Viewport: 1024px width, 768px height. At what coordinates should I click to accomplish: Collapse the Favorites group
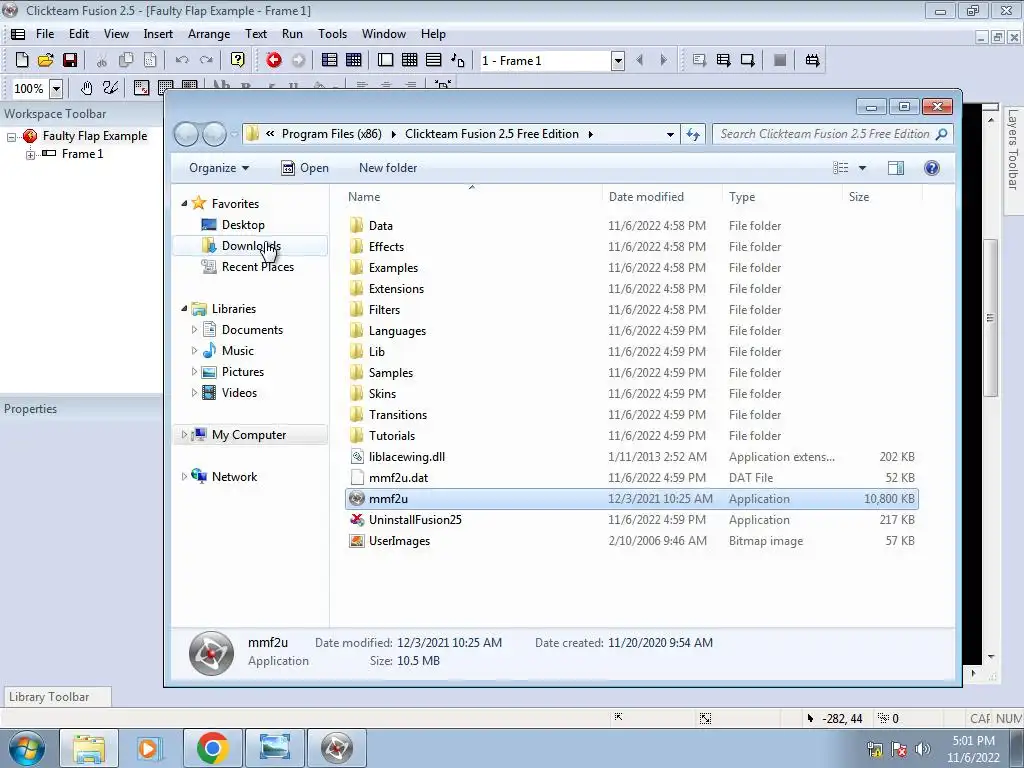[184, 204]
